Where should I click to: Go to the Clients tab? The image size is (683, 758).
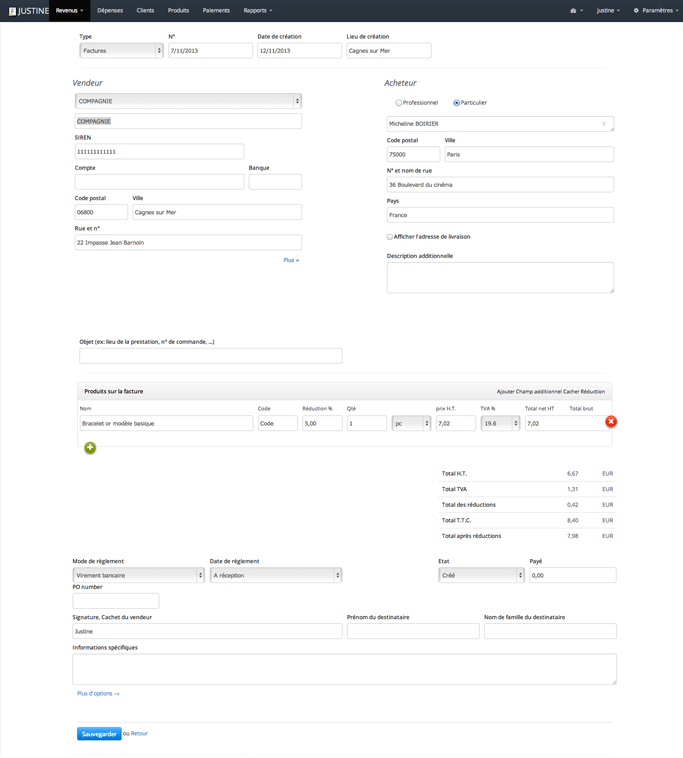pyautogui.click(x=145, y=11)
